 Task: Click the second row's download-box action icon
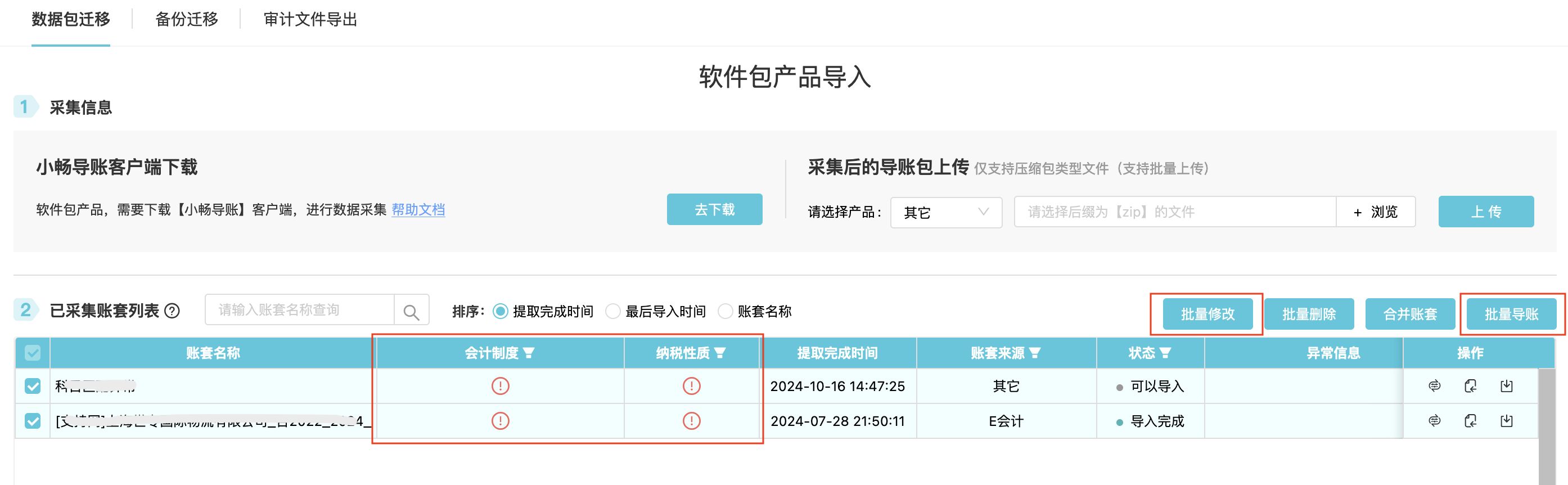(1507, 421)
